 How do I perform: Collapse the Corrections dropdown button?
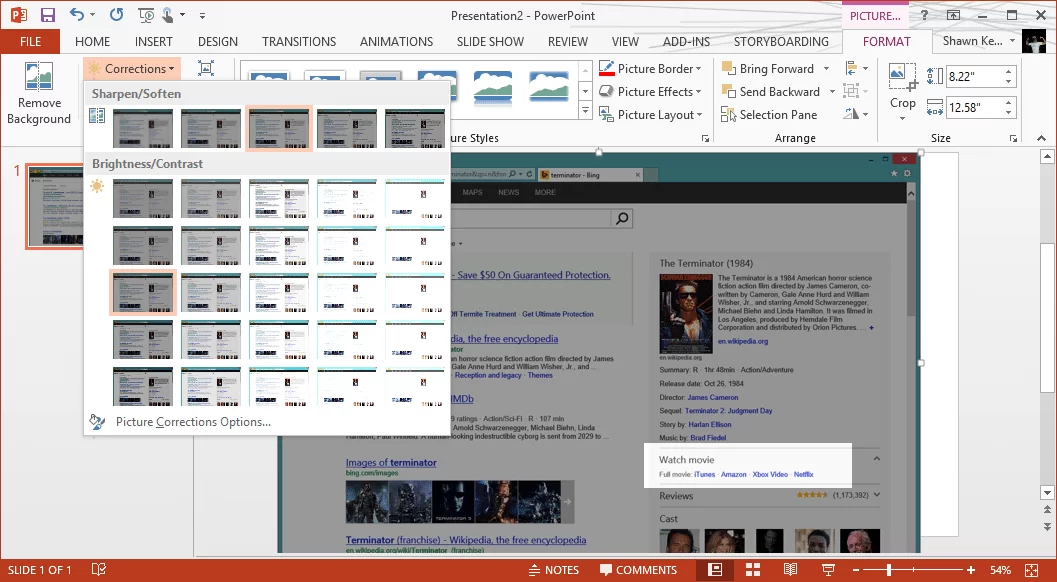(132, 68)
